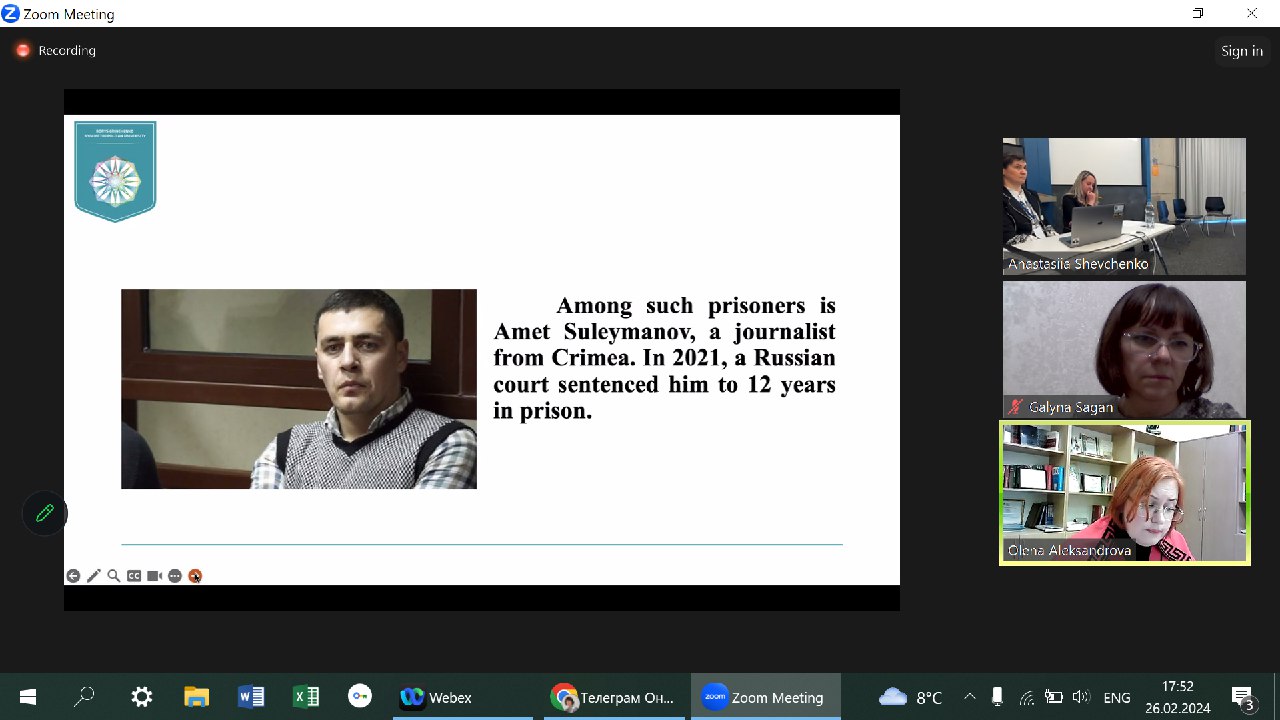The image size is (1280, 720).
Task: Open more slideshow options ellipsis
Action: [175, 576]
